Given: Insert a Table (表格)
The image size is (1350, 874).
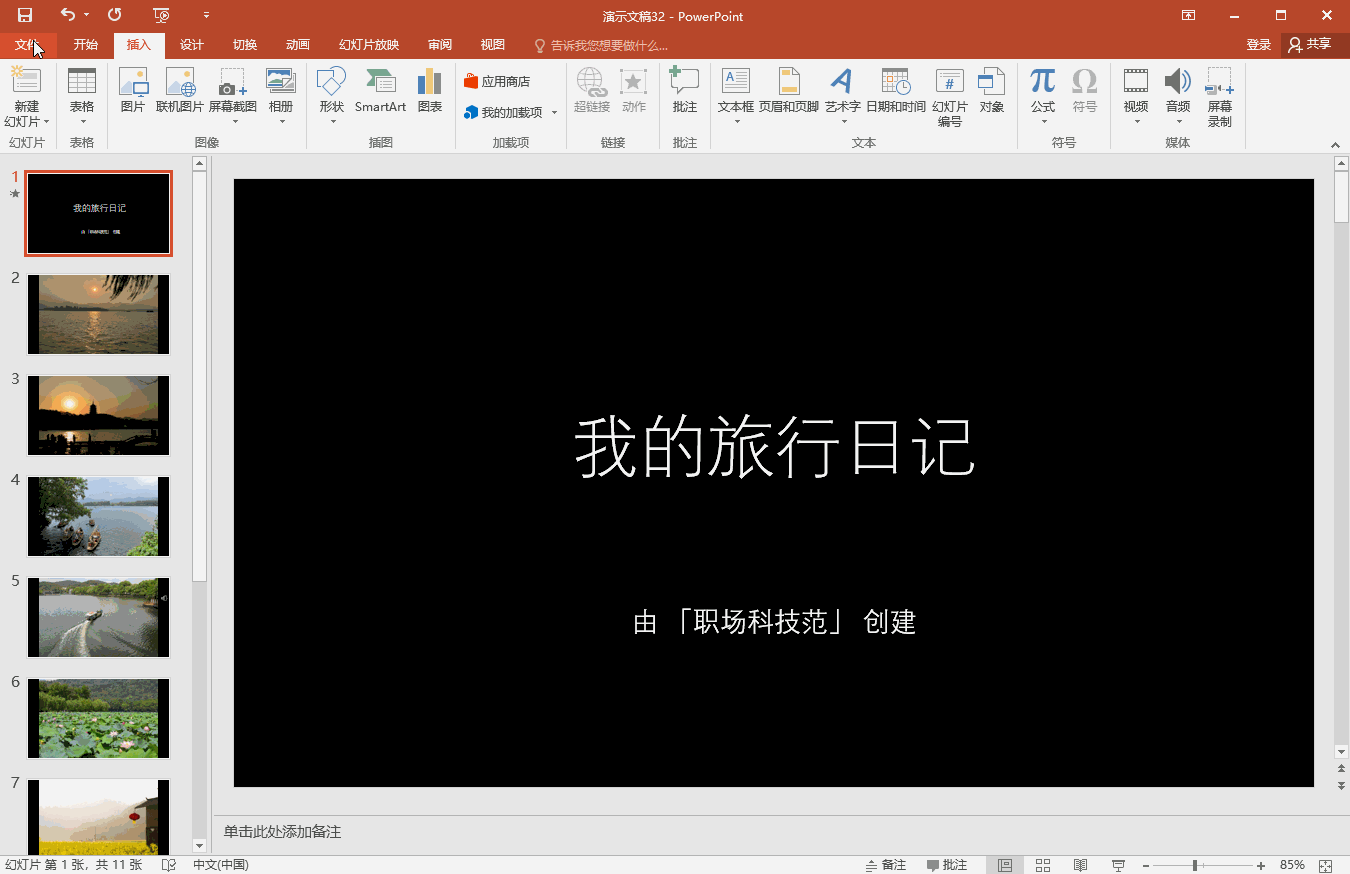Looking at the screenshot, I should [82, 97].
